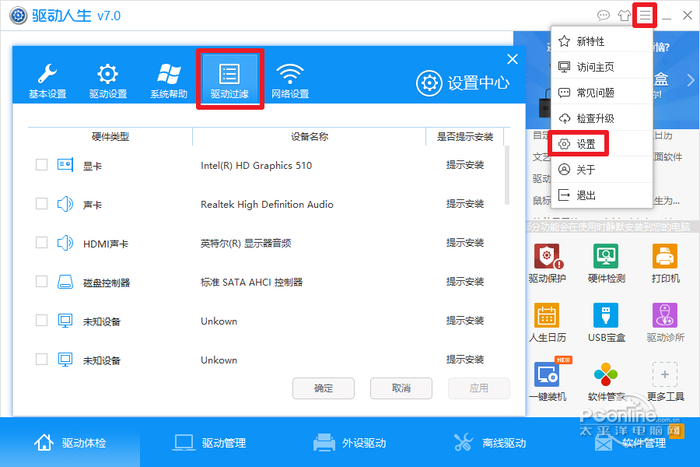The width and height of the screenshot is (700, 467).
Task: Go to the 离线驱动 section
Action: [490, 442]
